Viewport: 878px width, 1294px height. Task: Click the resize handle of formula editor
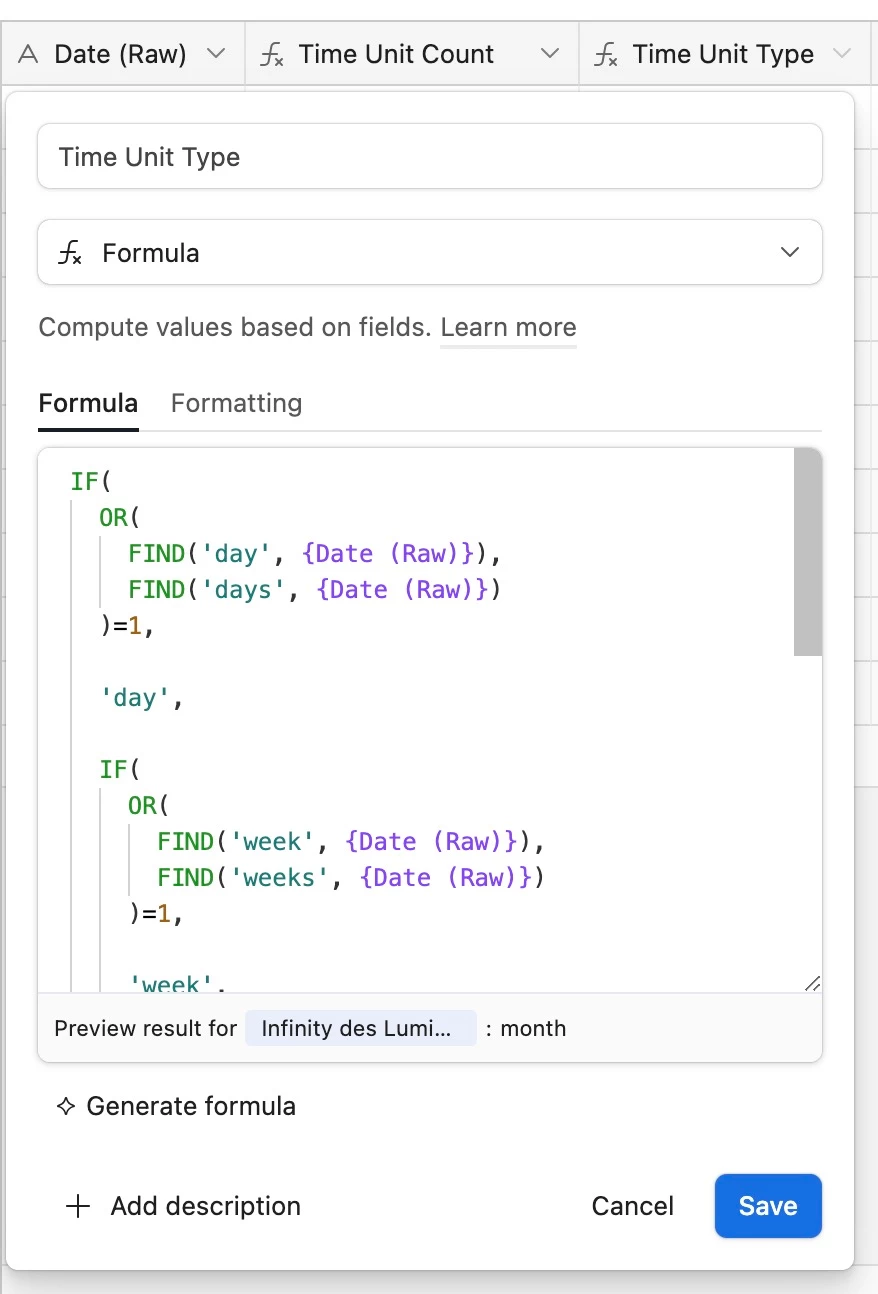(812, 984)
